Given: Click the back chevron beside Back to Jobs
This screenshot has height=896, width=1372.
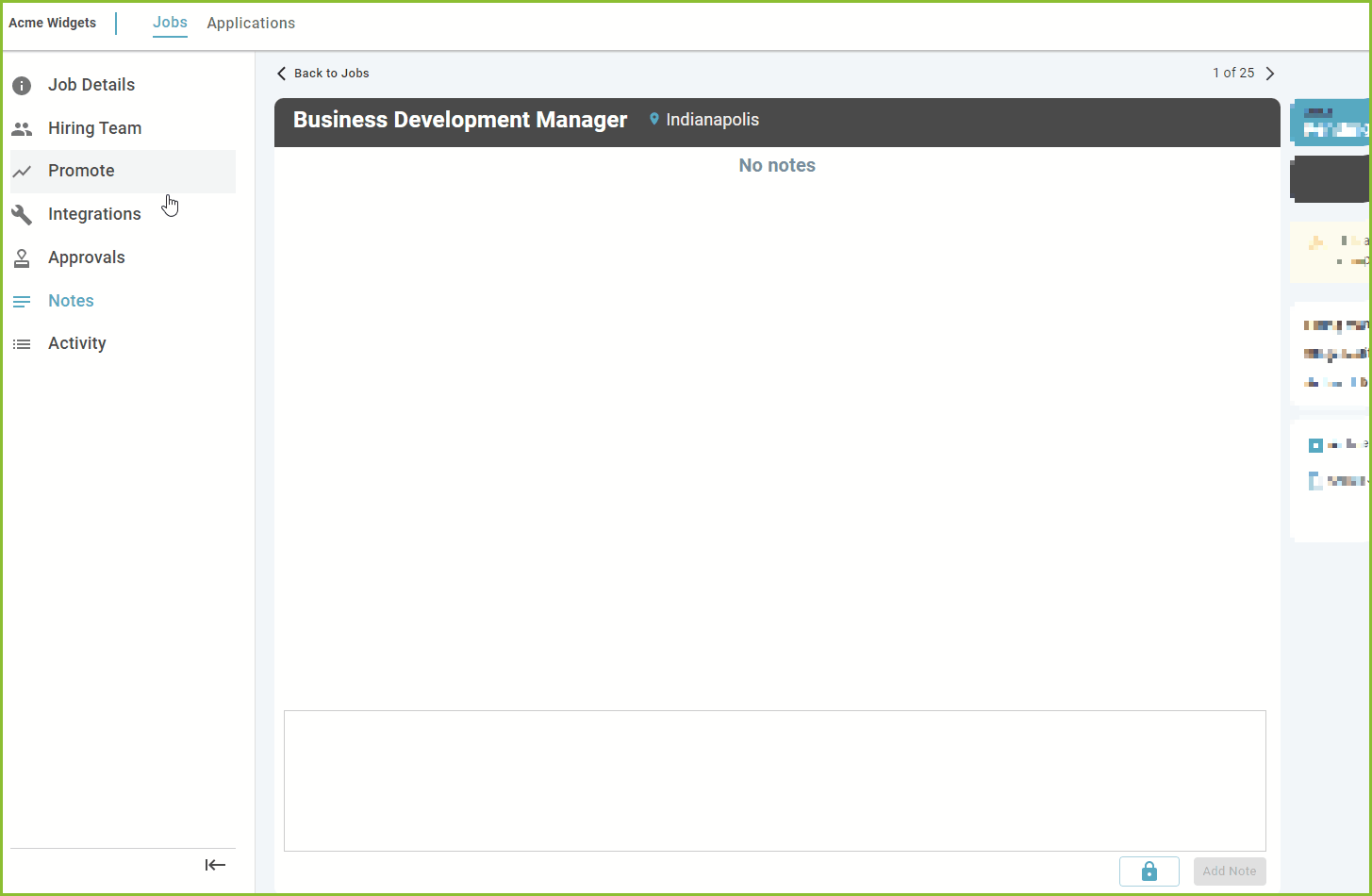Looking at the screenshot, I should [x=281, y=74].
